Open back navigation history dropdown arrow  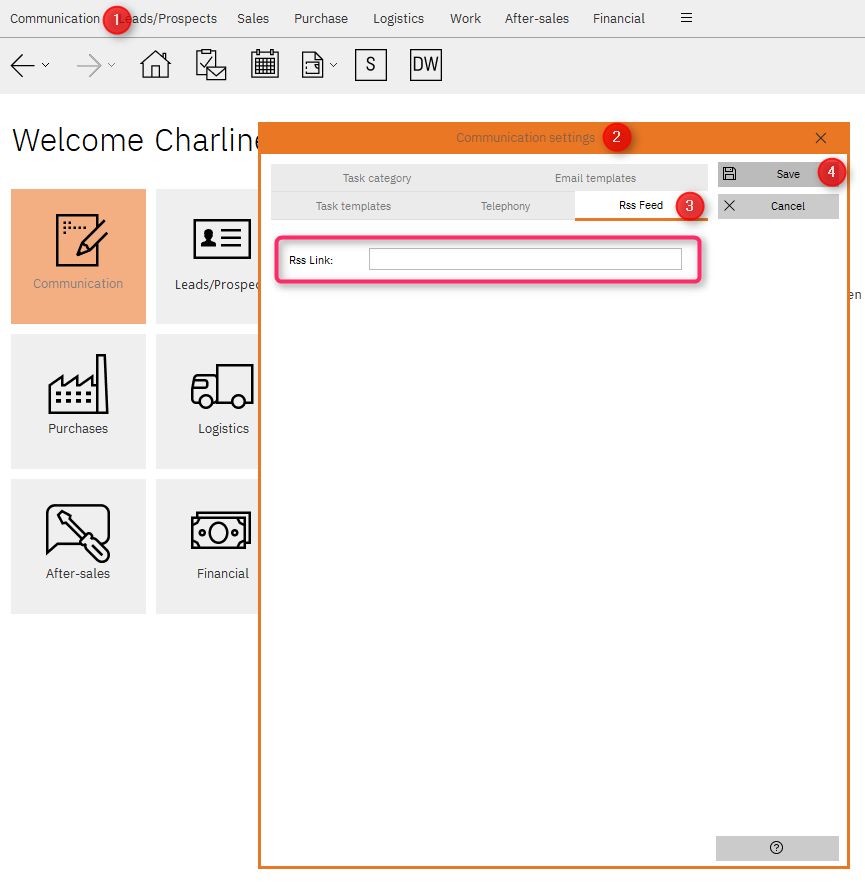45,65
